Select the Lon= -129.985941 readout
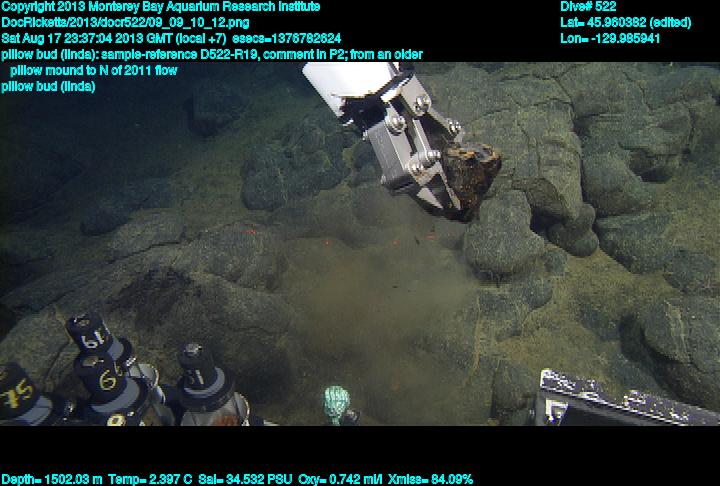Viewport: 720px width, 486px height. tap(610, 38)
